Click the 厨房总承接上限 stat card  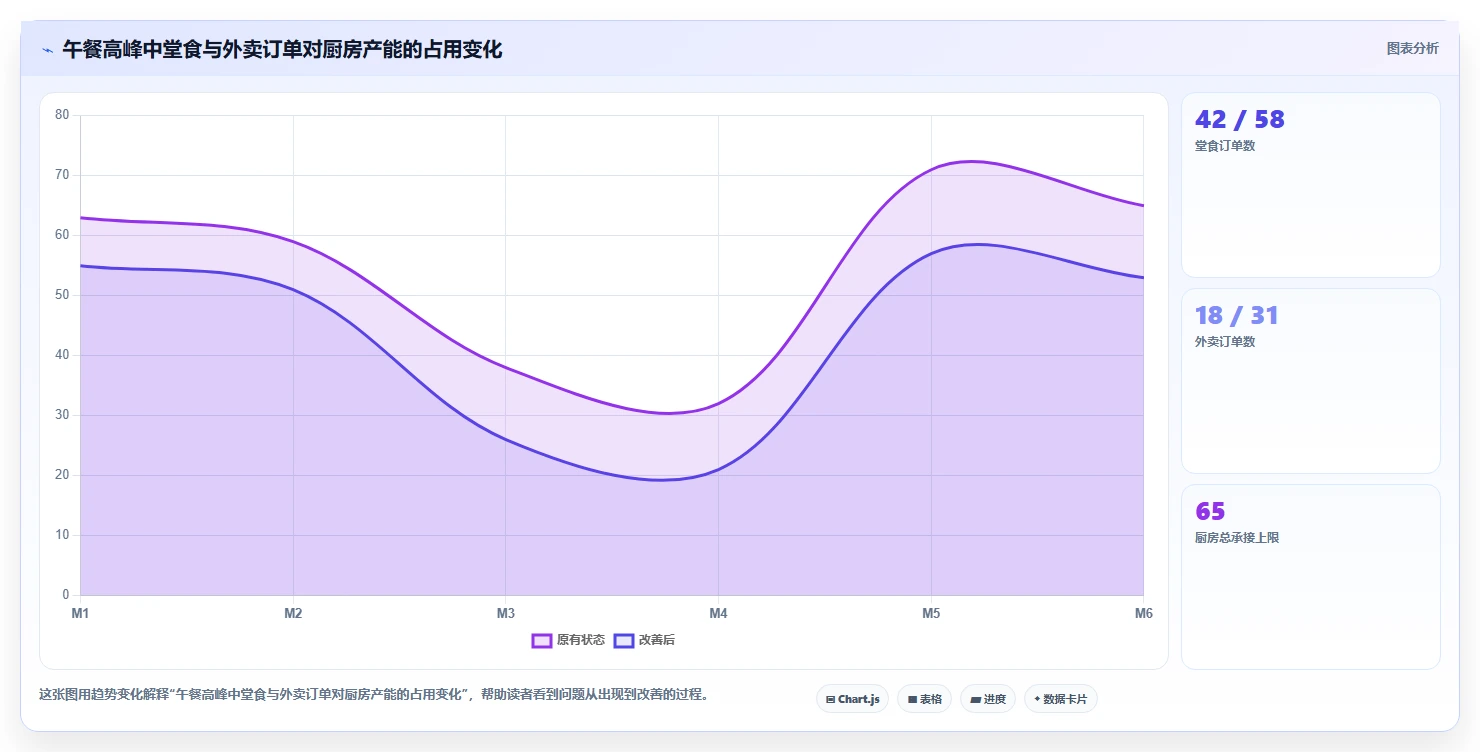tap(1310, 577)
